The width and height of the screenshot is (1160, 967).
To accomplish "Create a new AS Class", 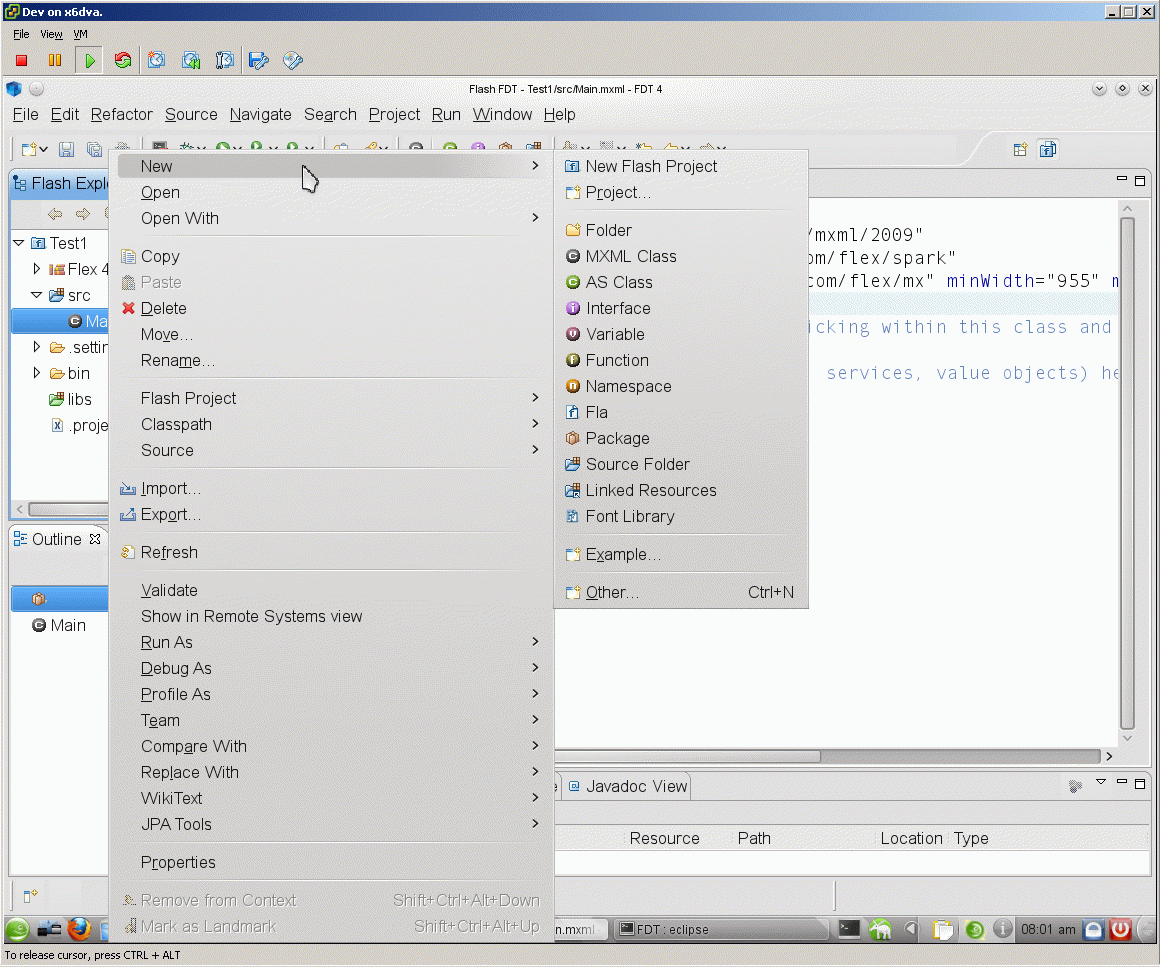I will (681, 282).
